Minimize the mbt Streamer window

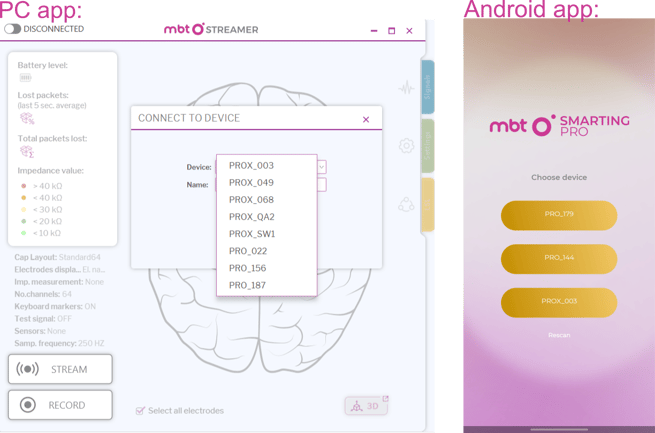pos(374,30)
